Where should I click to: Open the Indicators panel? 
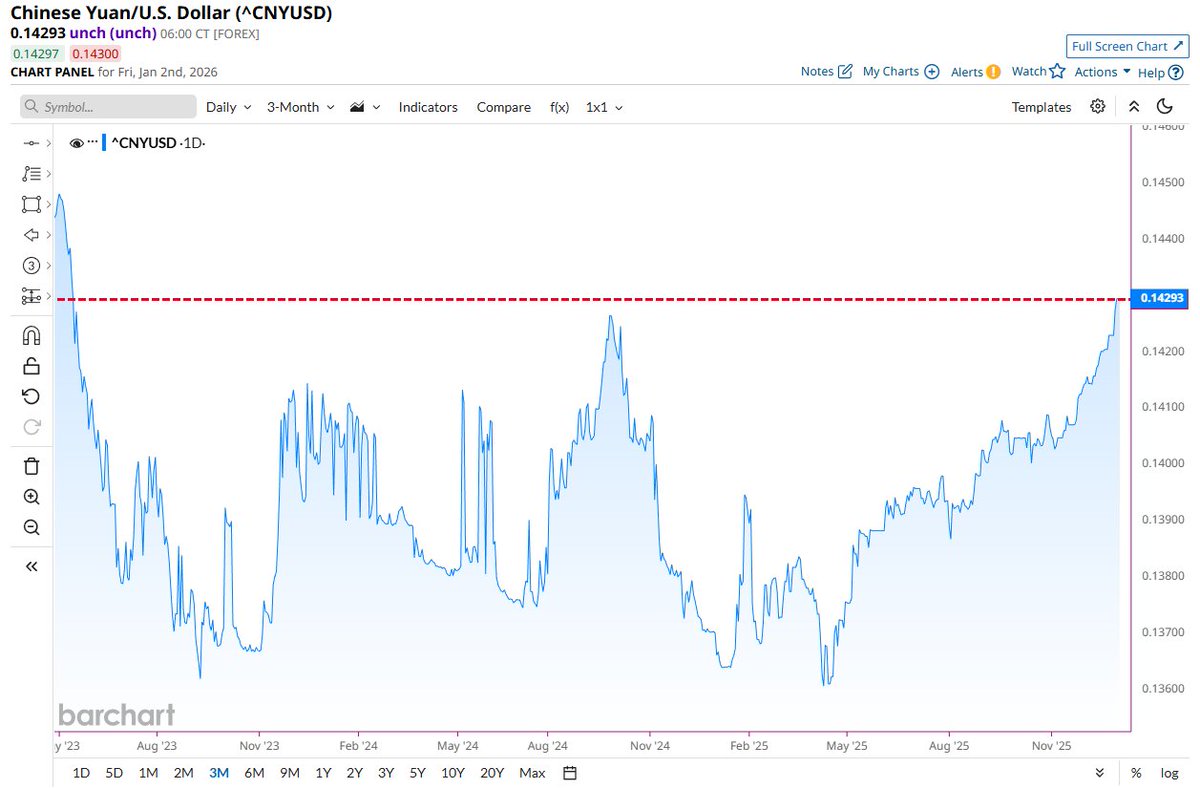428,106
